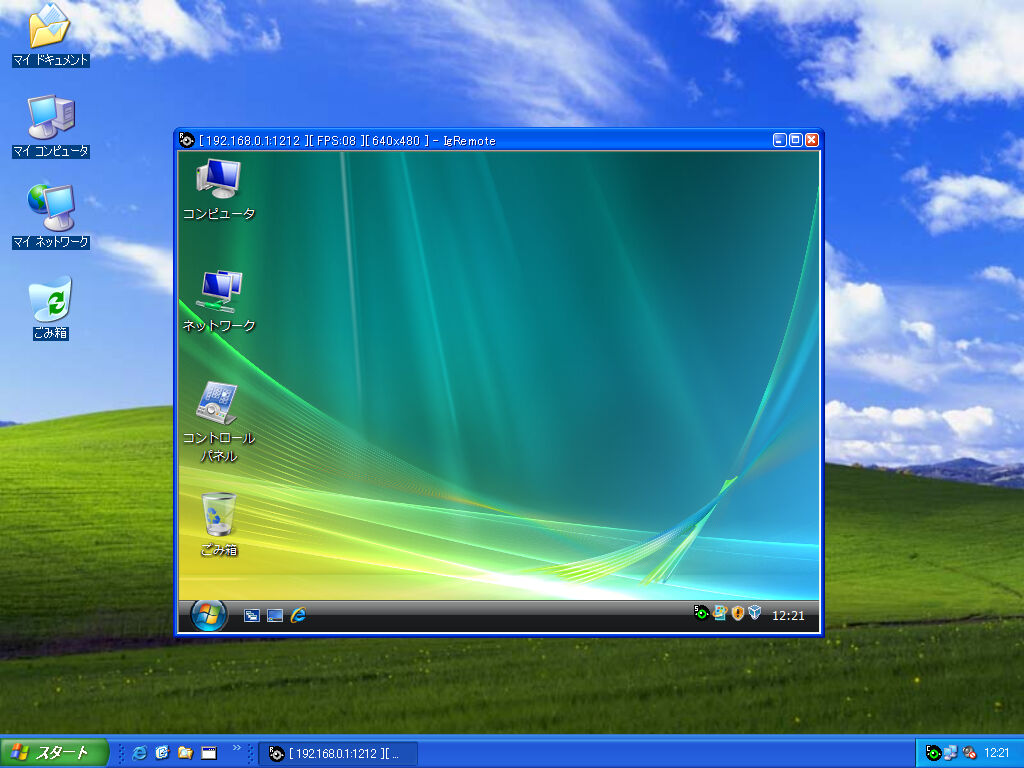Click Show desktop icon in remote Vista taskbar

pos(275,615)
